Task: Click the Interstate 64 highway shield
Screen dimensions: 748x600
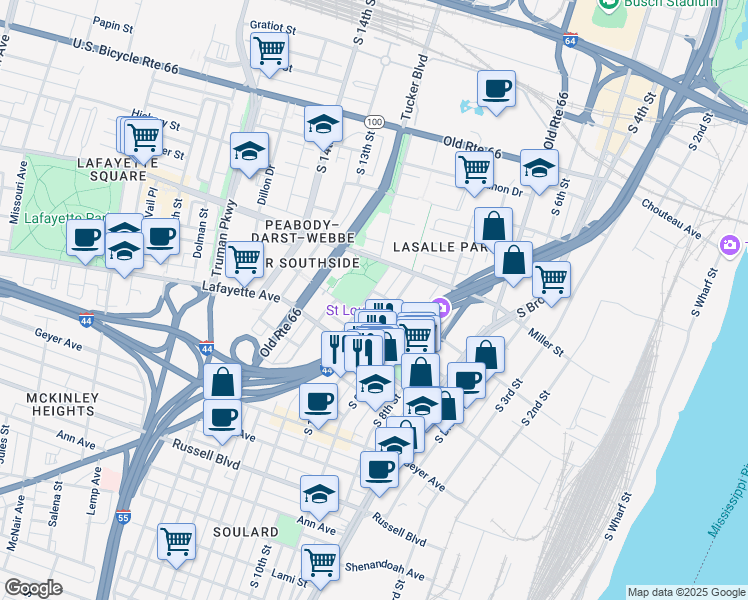Action: coord(570,39)
